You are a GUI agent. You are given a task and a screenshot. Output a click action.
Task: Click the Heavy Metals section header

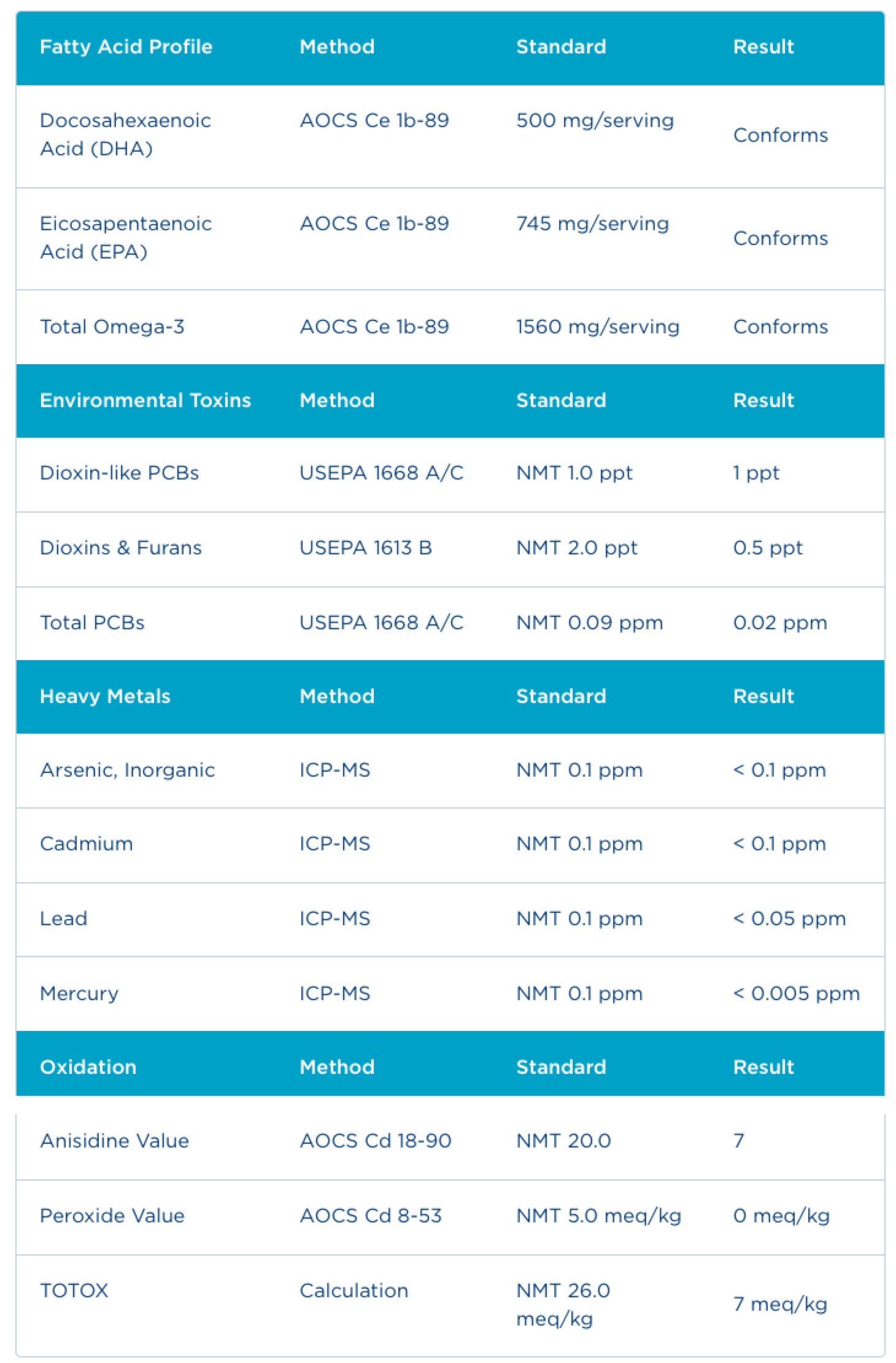pos(105,696)
